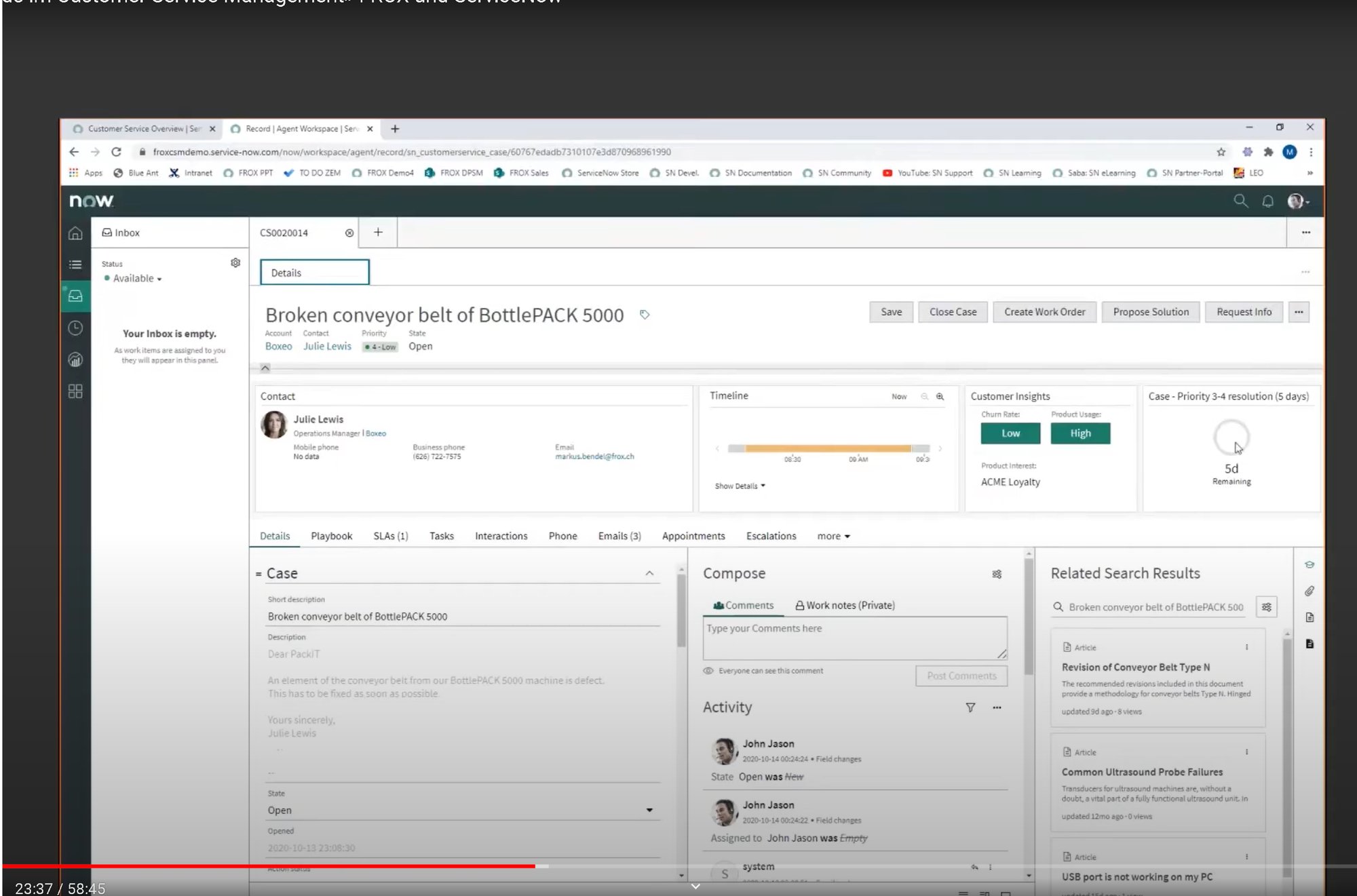Zoom in the timeline
The image size is (1357, 896).
tap(940, 396)
